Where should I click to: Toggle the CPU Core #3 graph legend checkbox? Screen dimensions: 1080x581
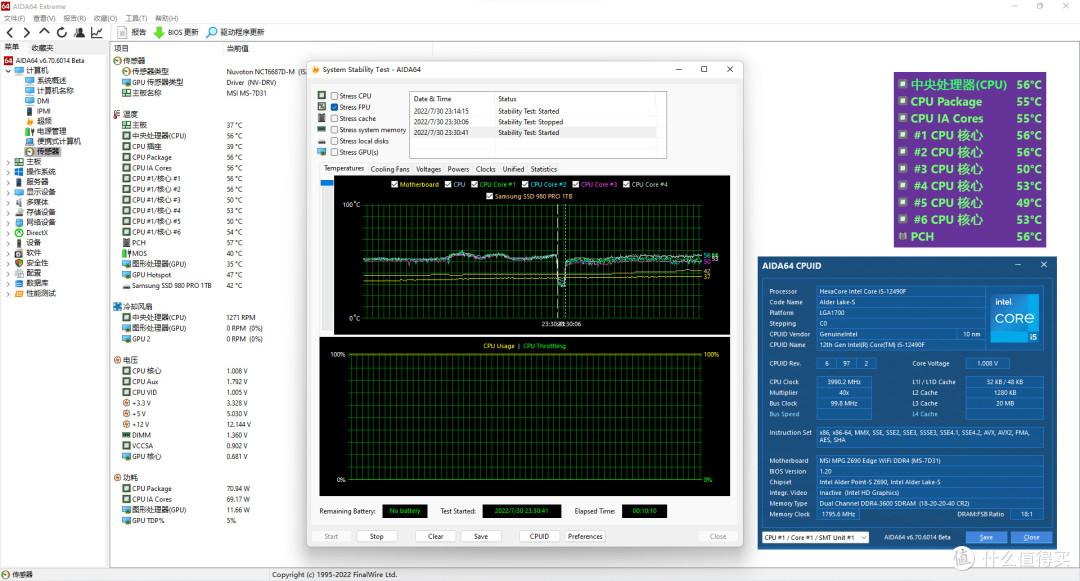(x=577, y=184)
